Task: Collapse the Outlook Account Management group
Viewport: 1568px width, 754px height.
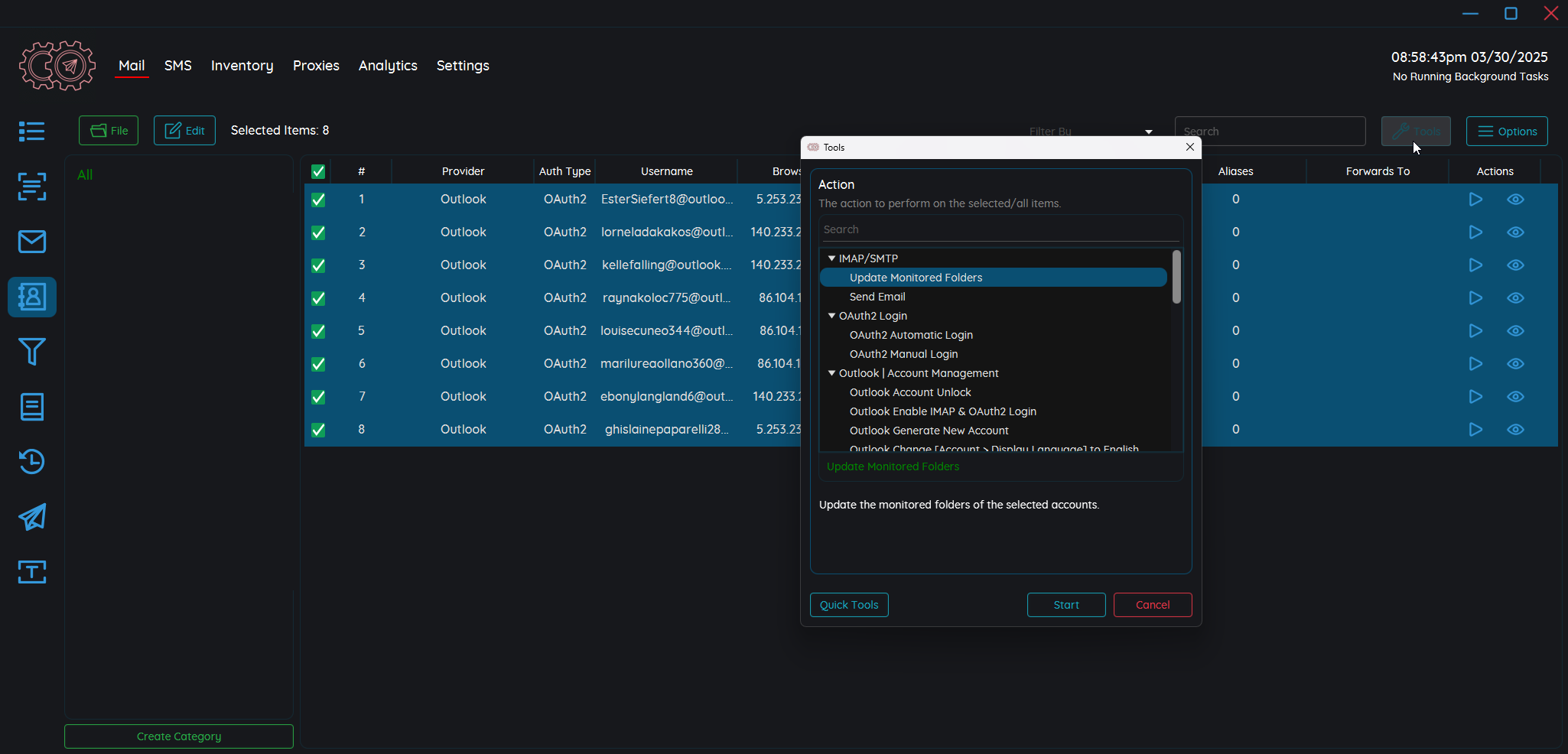Action: click(831, 373)
